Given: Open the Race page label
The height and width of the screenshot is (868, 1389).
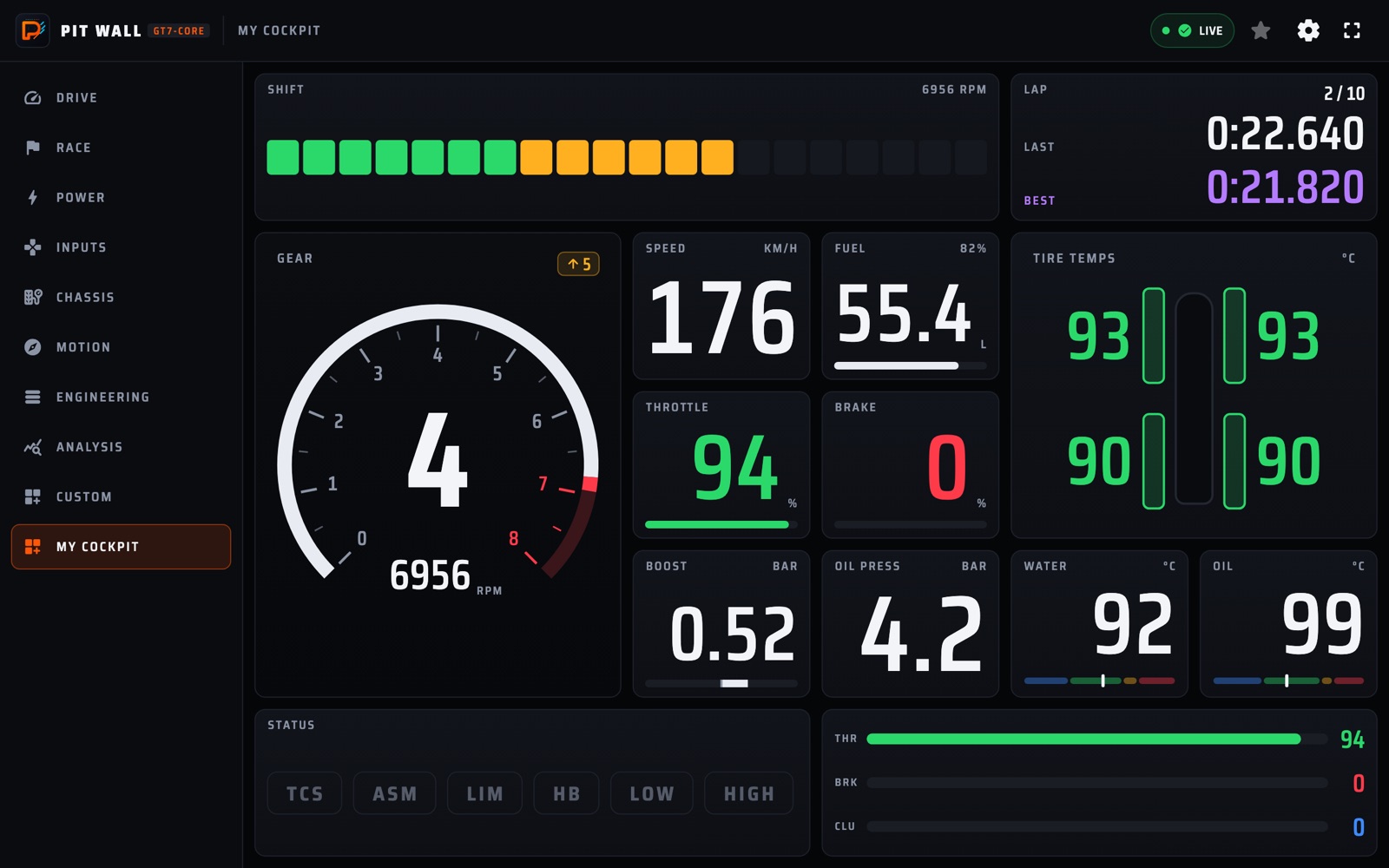Looking at the screenshot, I should [74, 148].
